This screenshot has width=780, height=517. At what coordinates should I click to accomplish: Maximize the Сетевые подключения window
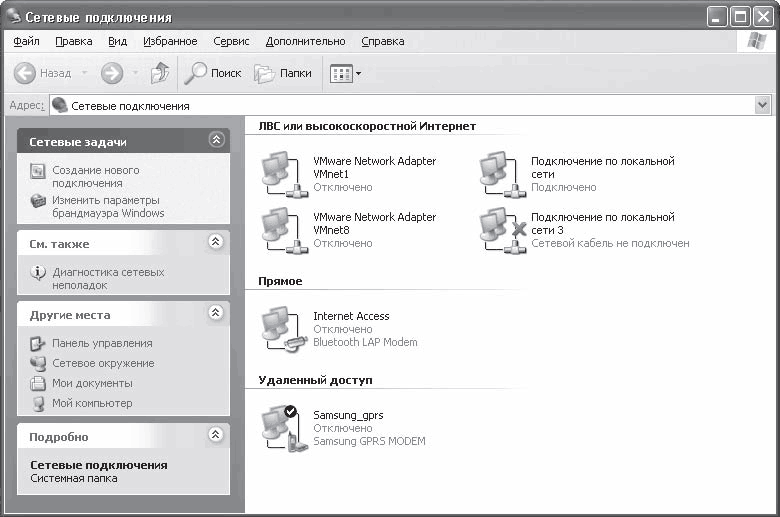[x=740, y=17]
